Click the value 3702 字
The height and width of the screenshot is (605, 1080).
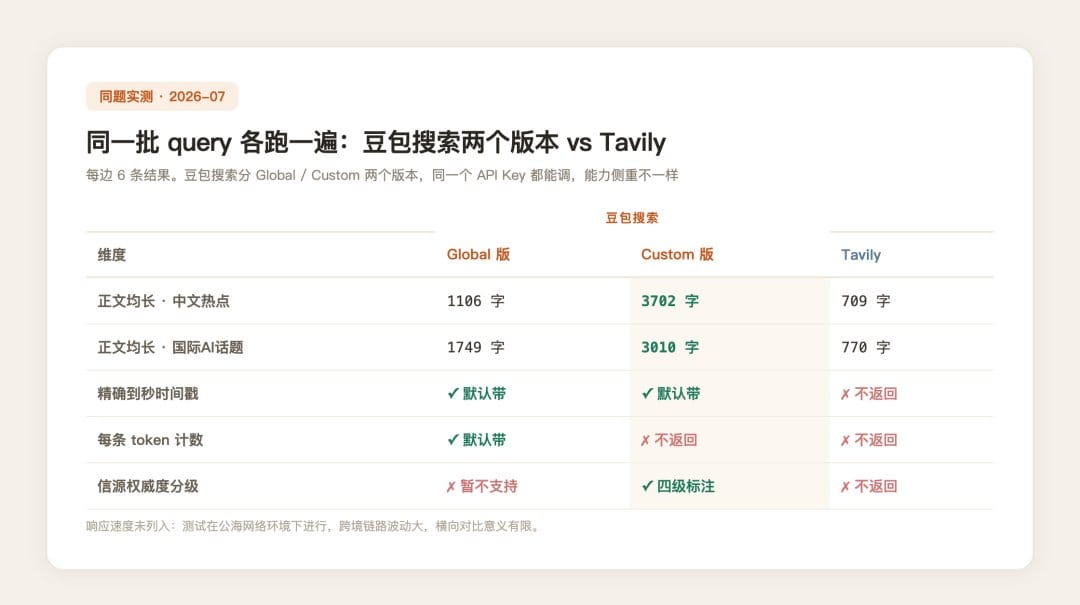pos(669,301)
